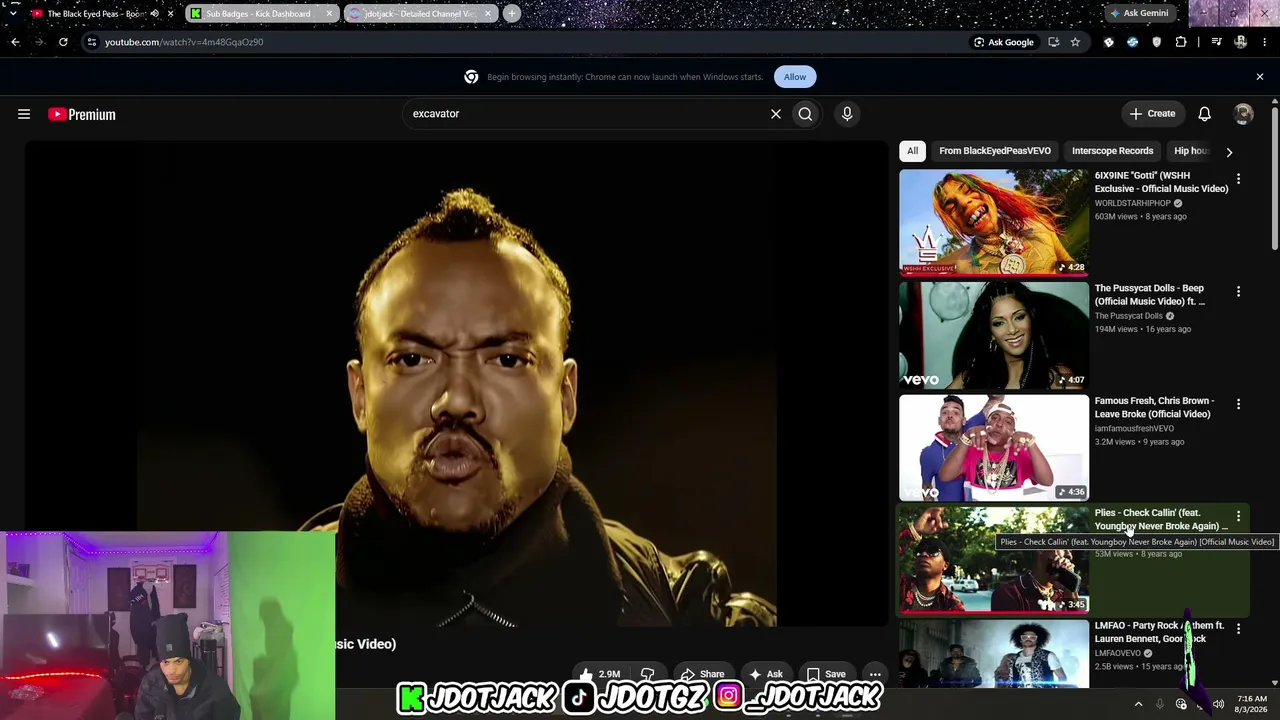
Task: Open the YouTube account avatar menu
Action: tap(1243, 114)
